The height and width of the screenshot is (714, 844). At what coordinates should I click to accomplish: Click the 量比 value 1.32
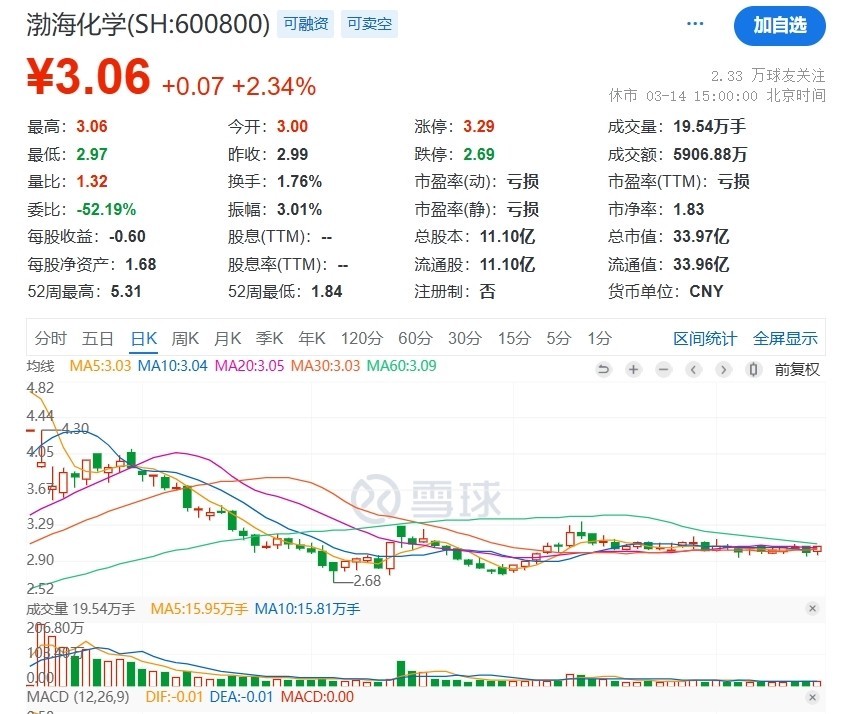point(92,182)
